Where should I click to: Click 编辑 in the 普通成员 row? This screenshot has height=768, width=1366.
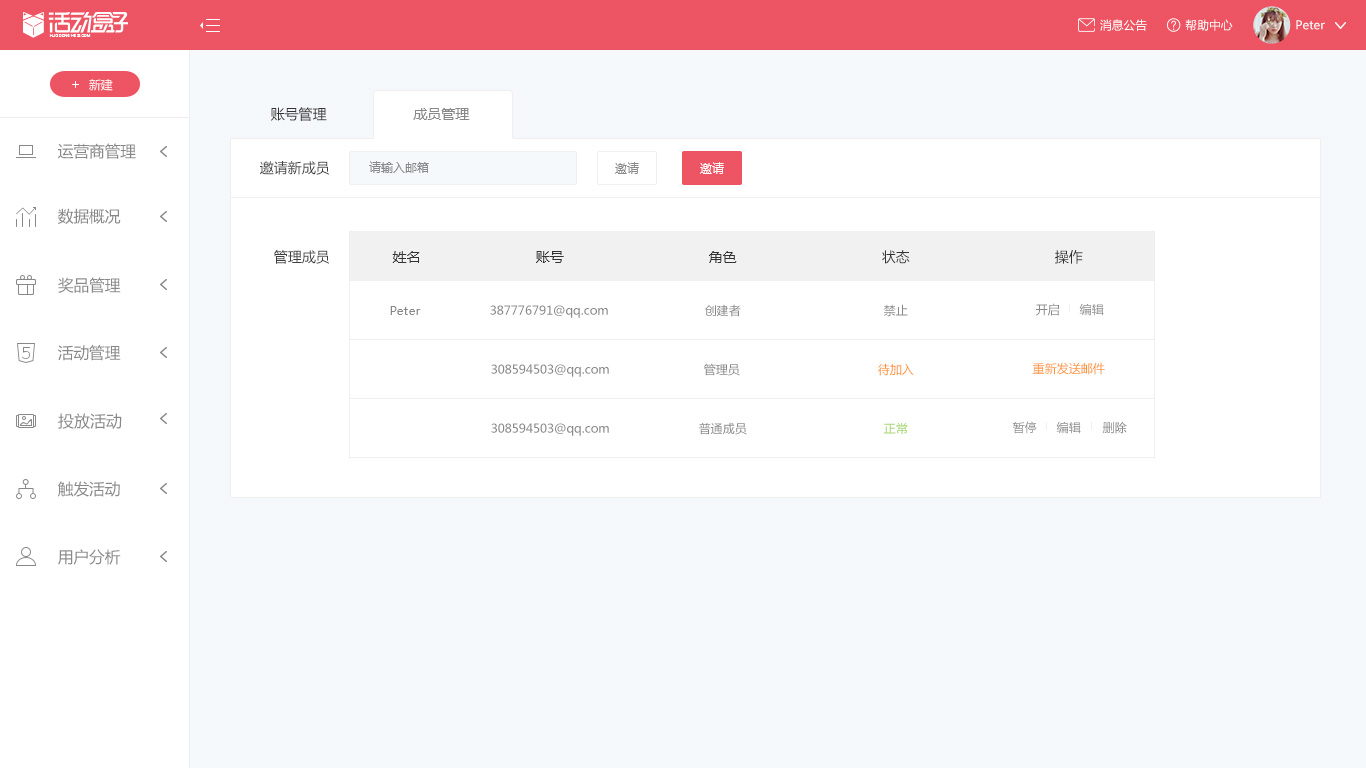coord(1069,428)
